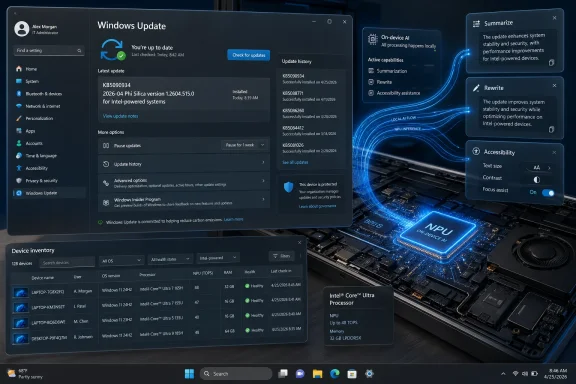
Task: Select Windows Update in the sidebar
Action: click(x=49, y=193)
